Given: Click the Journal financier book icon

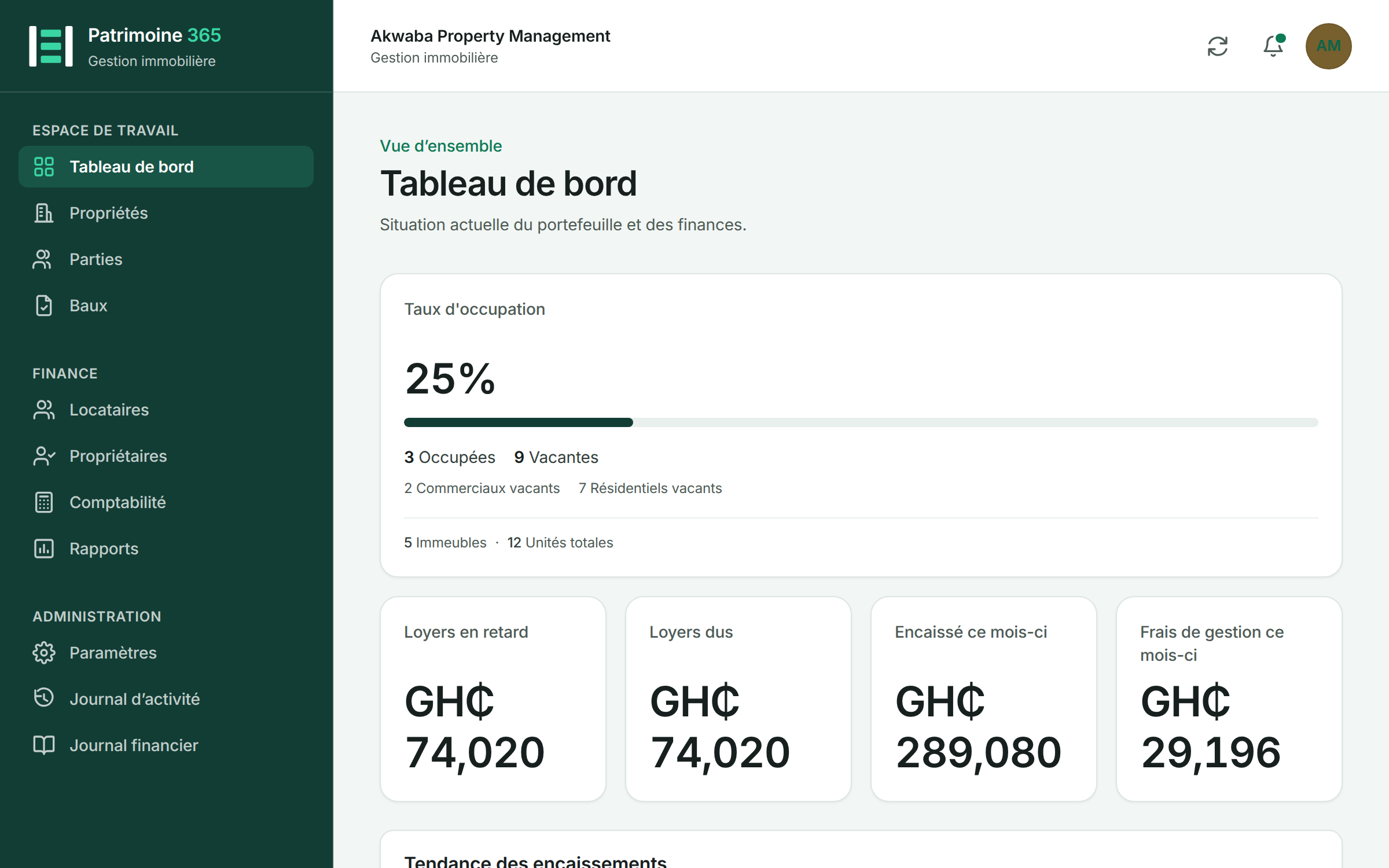Looking at the screenshot, I should pos(44,745).
